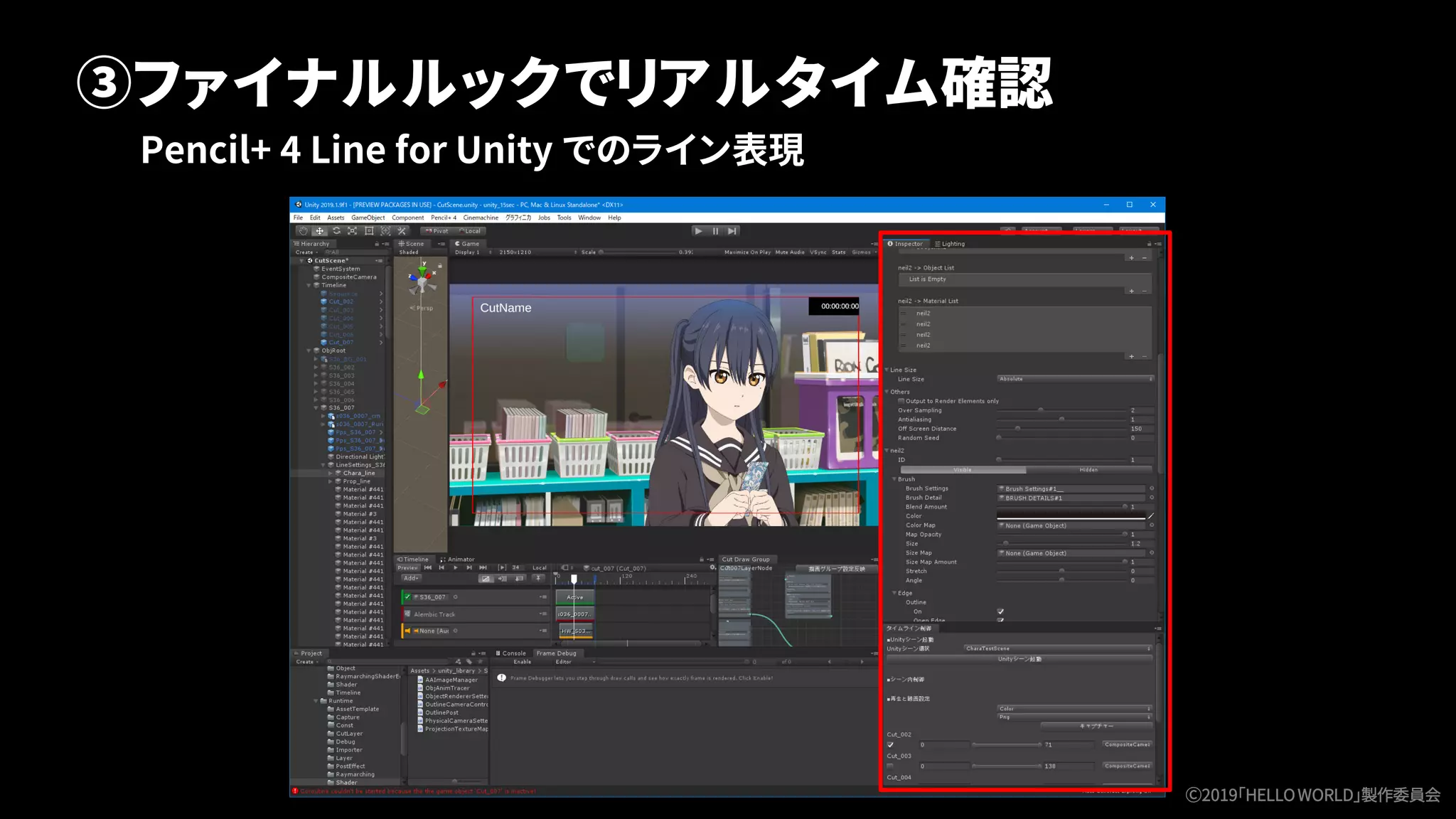Click the brush Color swatch
This screenshot has width=1456, height=819.
pos(1071,516)
